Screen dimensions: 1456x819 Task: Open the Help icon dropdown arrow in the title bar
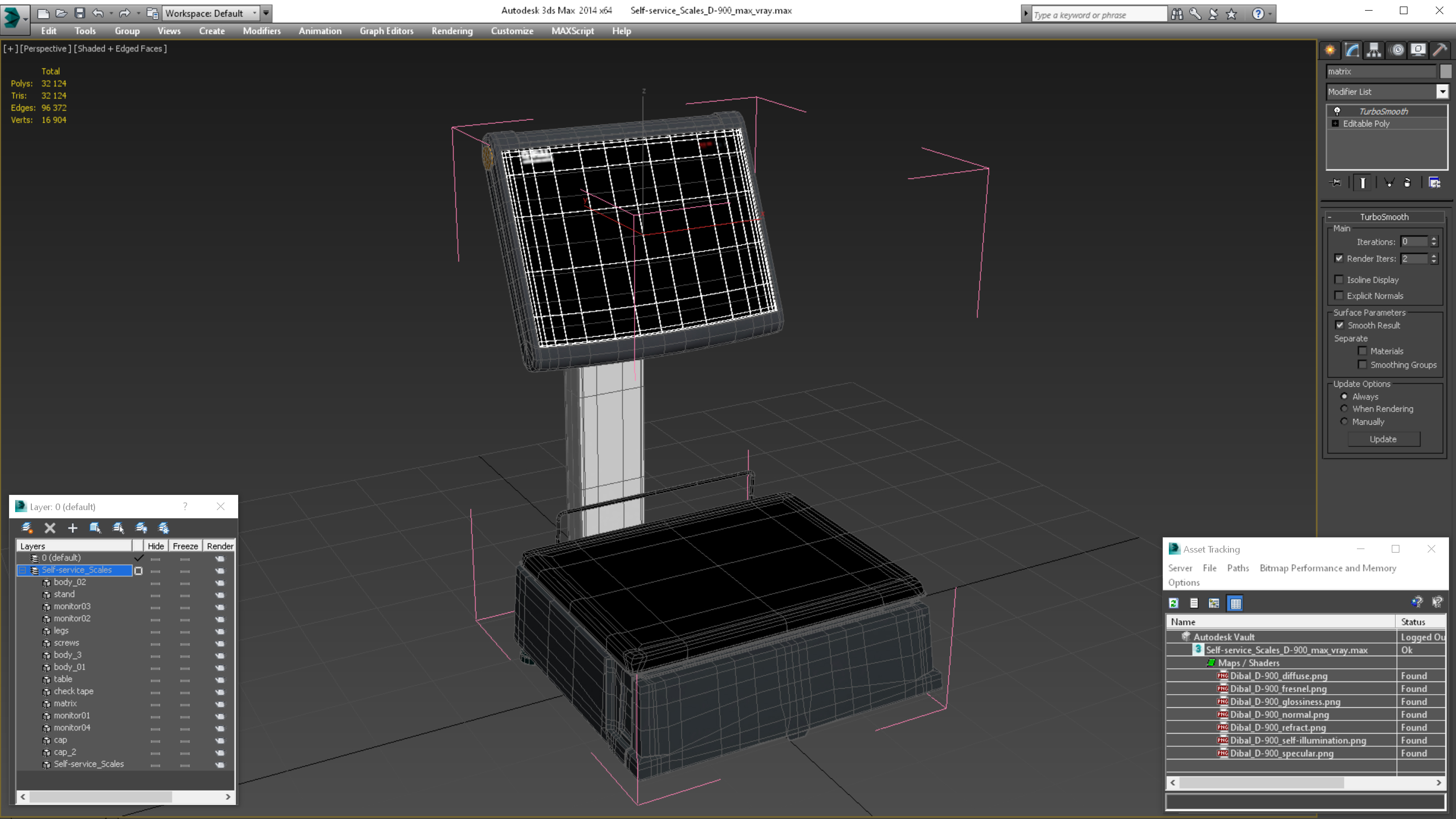click(x=1270, y=14)
